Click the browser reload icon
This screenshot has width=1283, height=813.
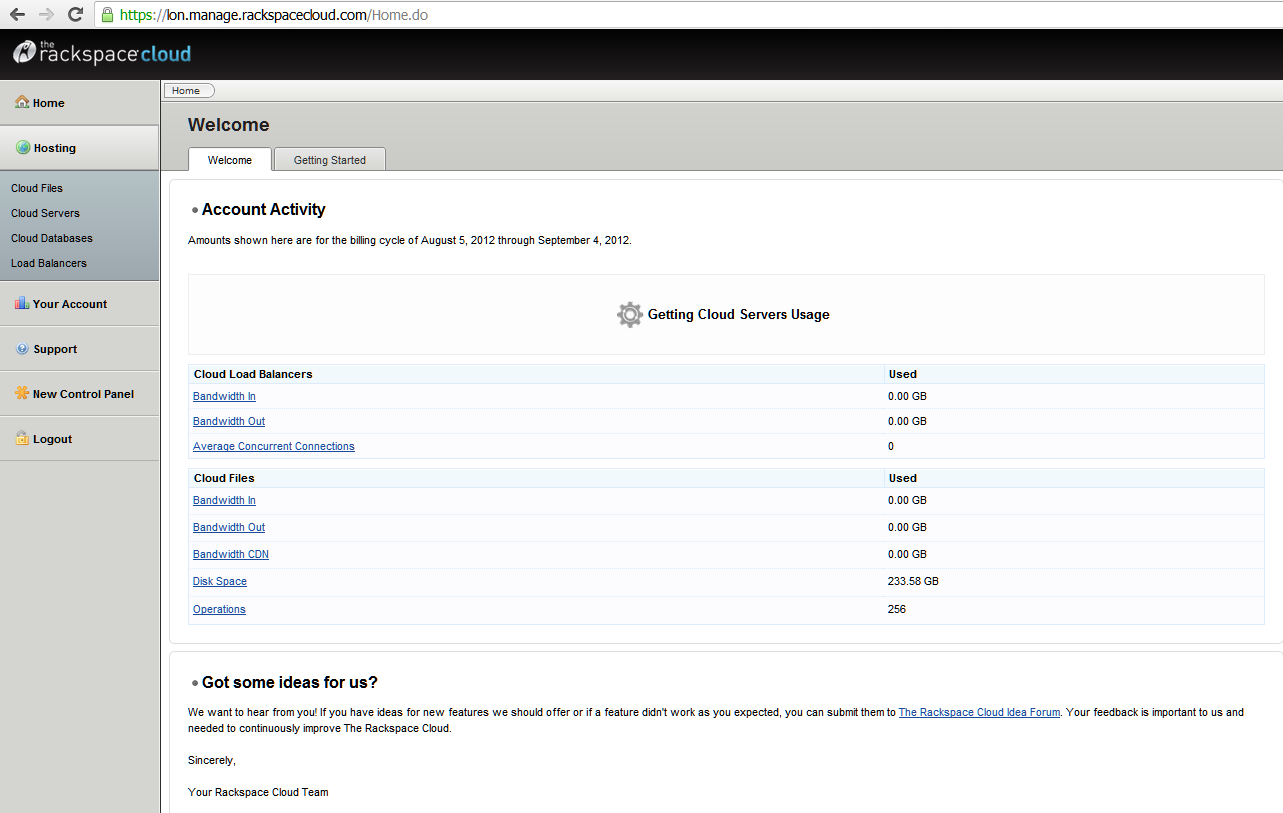75,14
